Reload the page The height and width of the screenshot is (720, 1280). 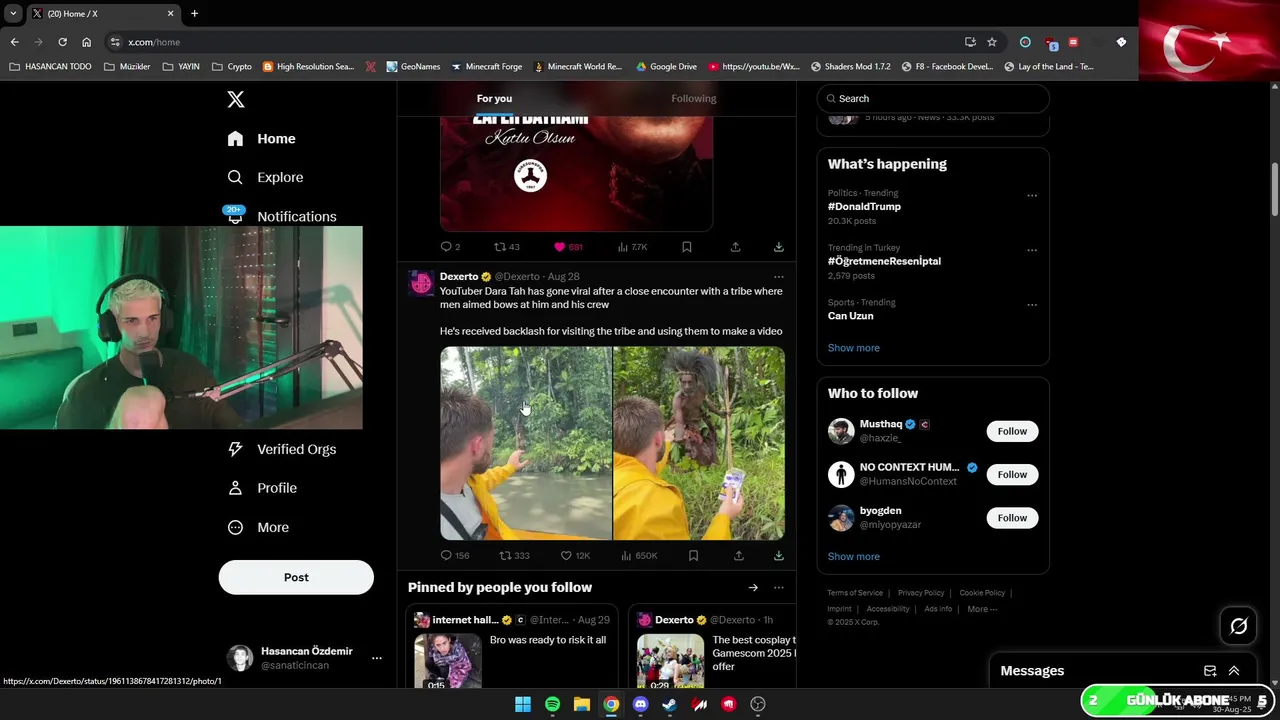click(x=62, y=42)
